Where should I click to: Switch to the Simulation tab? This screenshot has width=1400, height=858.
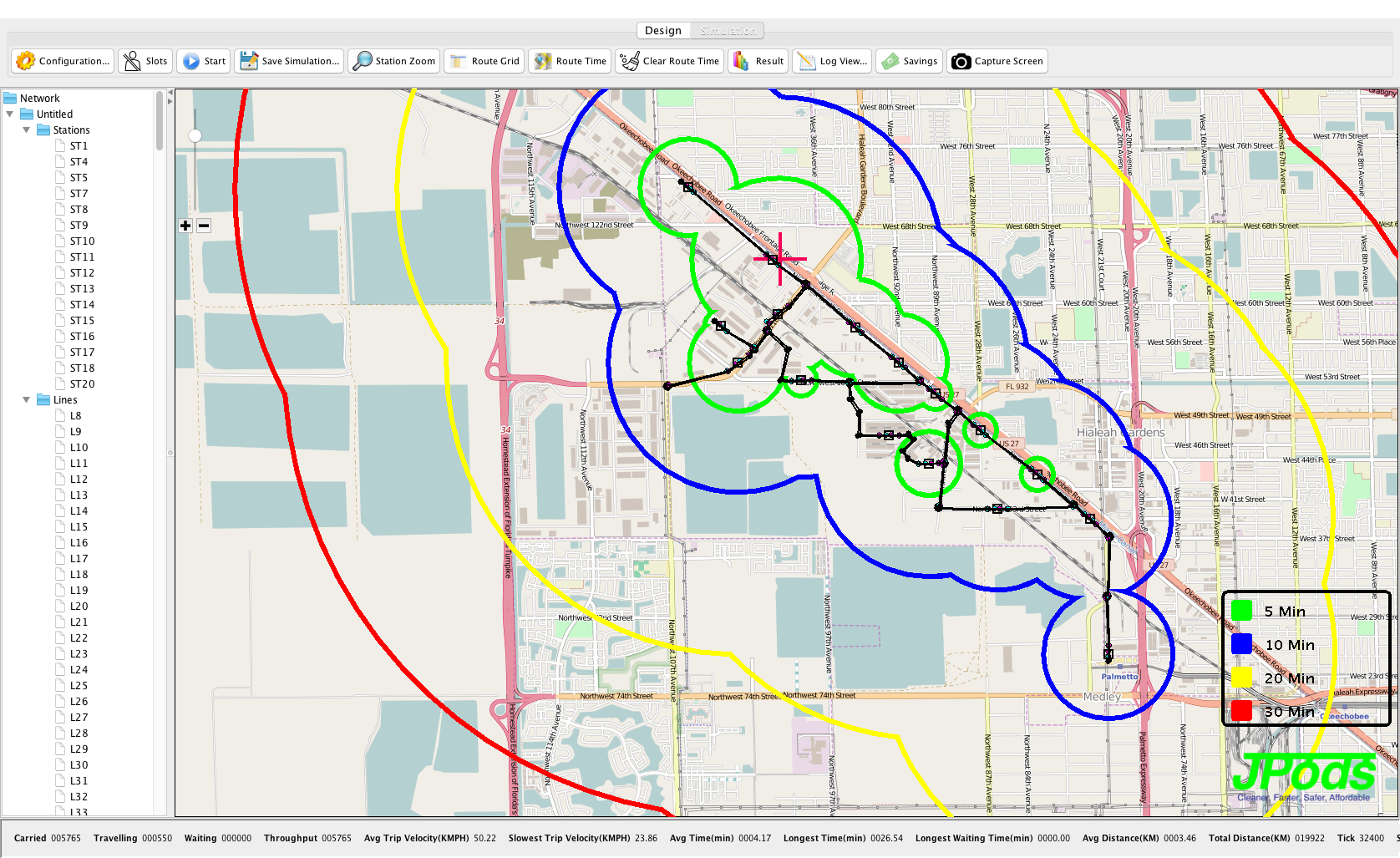[x=728, y=31]
